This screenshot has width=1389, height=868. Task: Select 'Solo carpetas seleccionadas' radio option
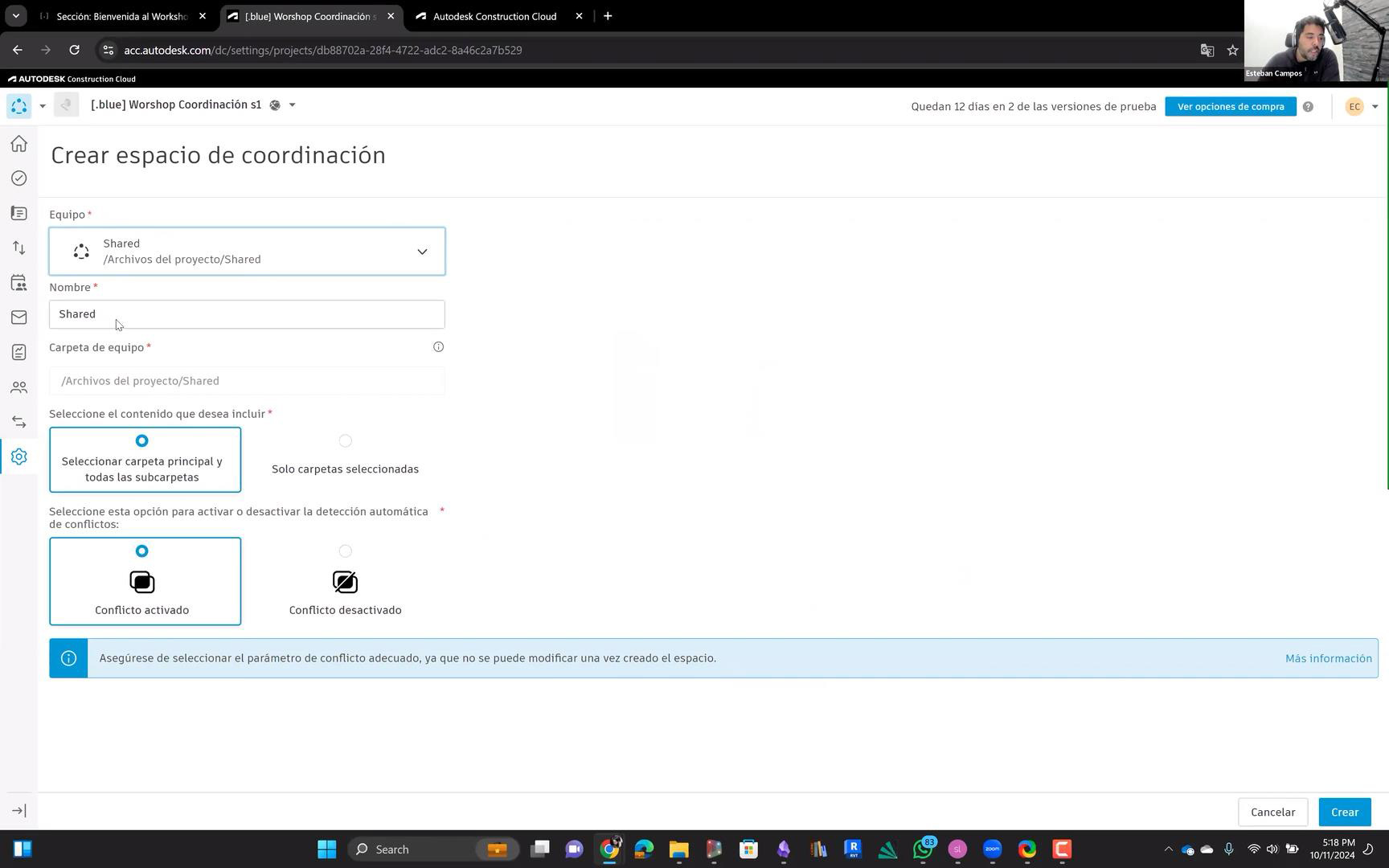coord(345,441)
